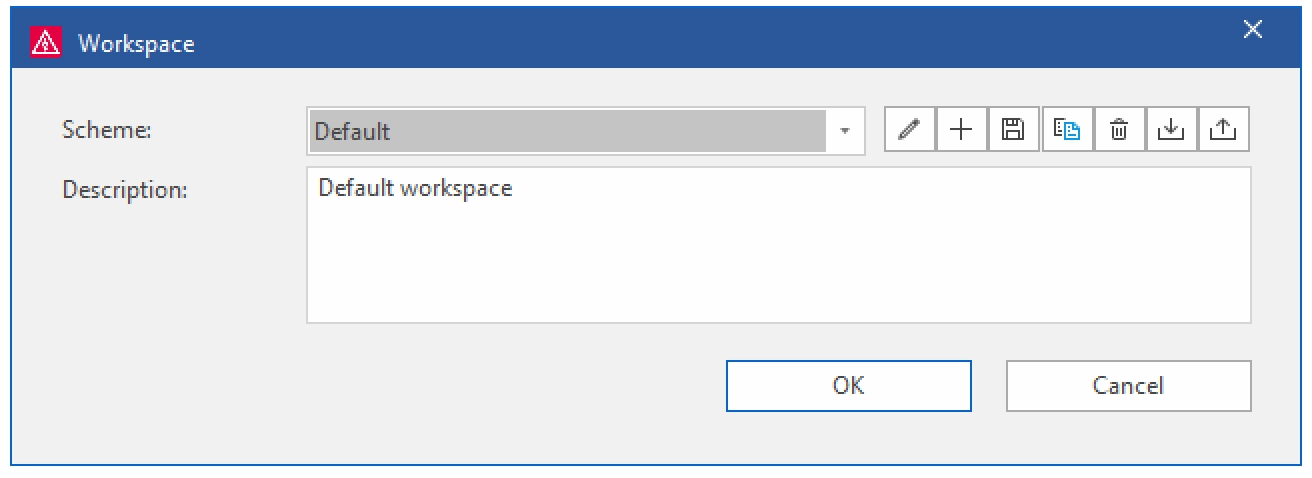Click the pencil icon to rename scheme
The width and height of the screenshot is (1312, 478).
[910, 130]
